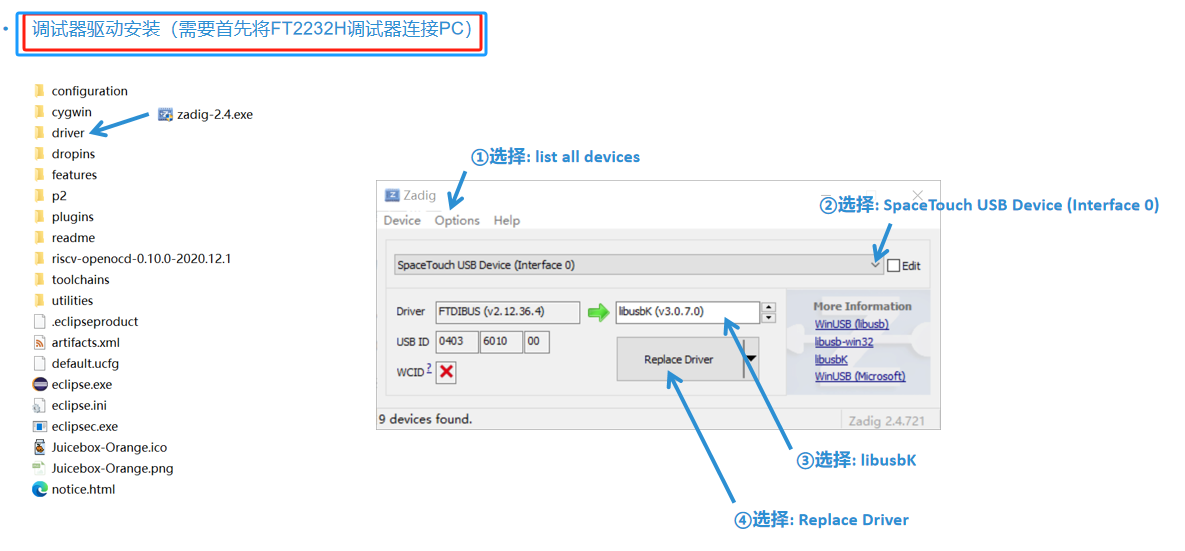Expand the SpaceTouch USB Device dropdown
This screenshot has height=551, width=1185.
(876, 265)
